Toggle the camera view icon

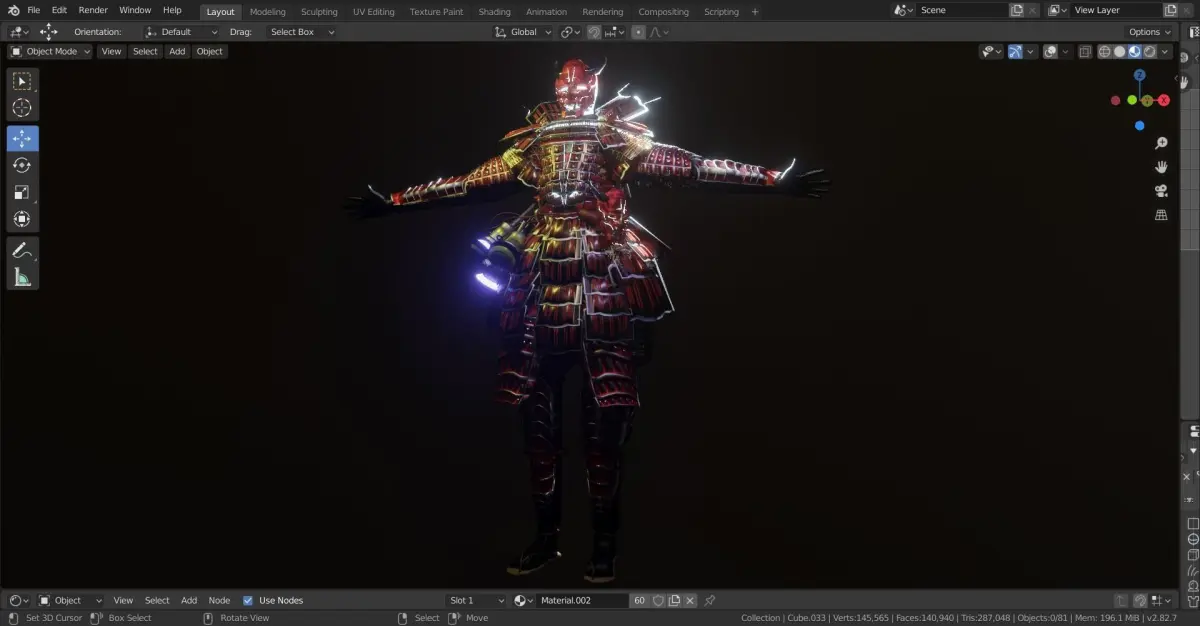point(1161,191)
